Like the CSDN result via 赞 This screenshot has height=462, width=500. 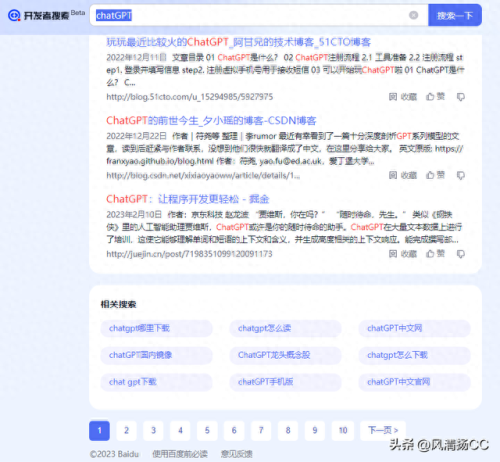coord(435,175)
